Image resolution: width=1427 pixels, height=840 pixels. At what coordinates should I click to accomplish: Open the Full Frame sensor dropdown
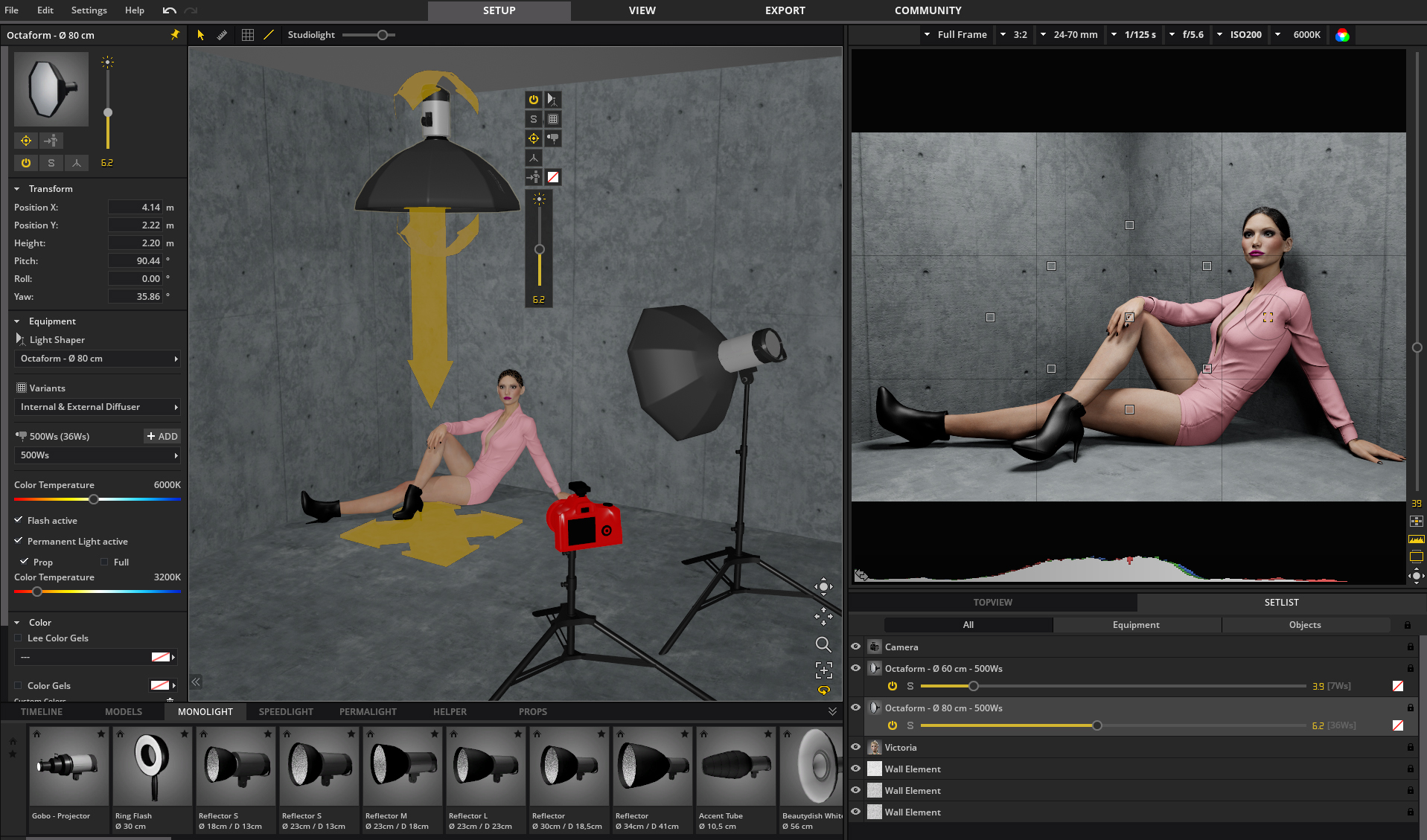tap(955, 35)
